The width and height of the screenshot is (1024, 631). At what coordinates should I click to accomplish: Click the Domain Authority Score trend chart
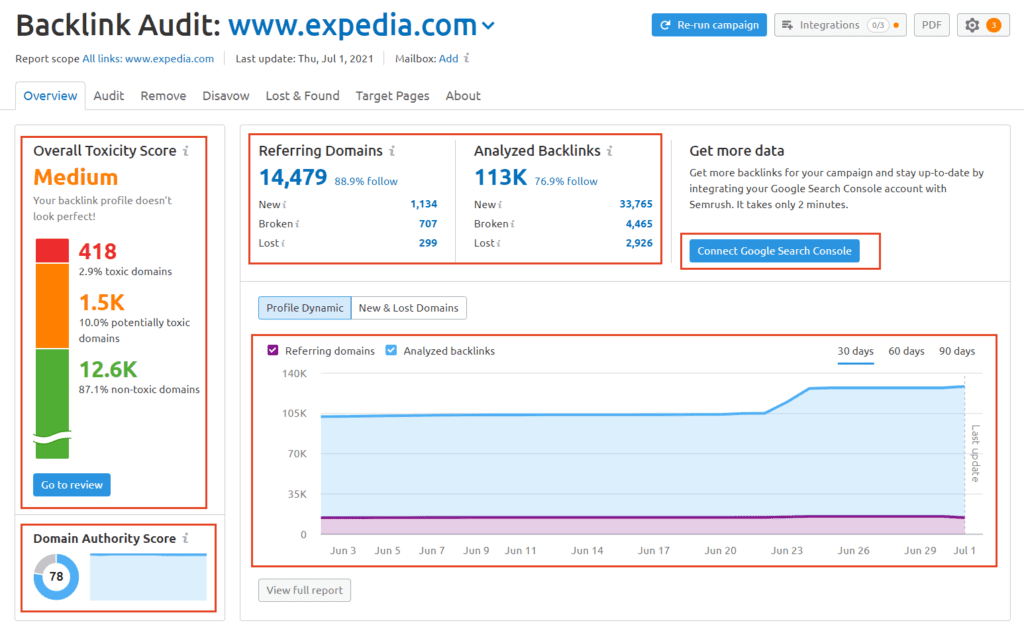point(148,577)
